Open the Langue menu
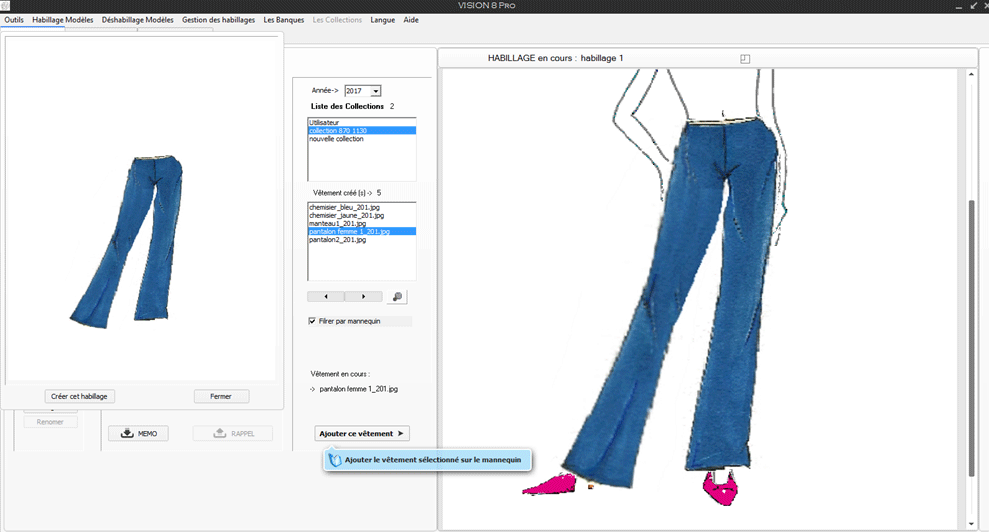Screen dimensions: 989x532 382,20
